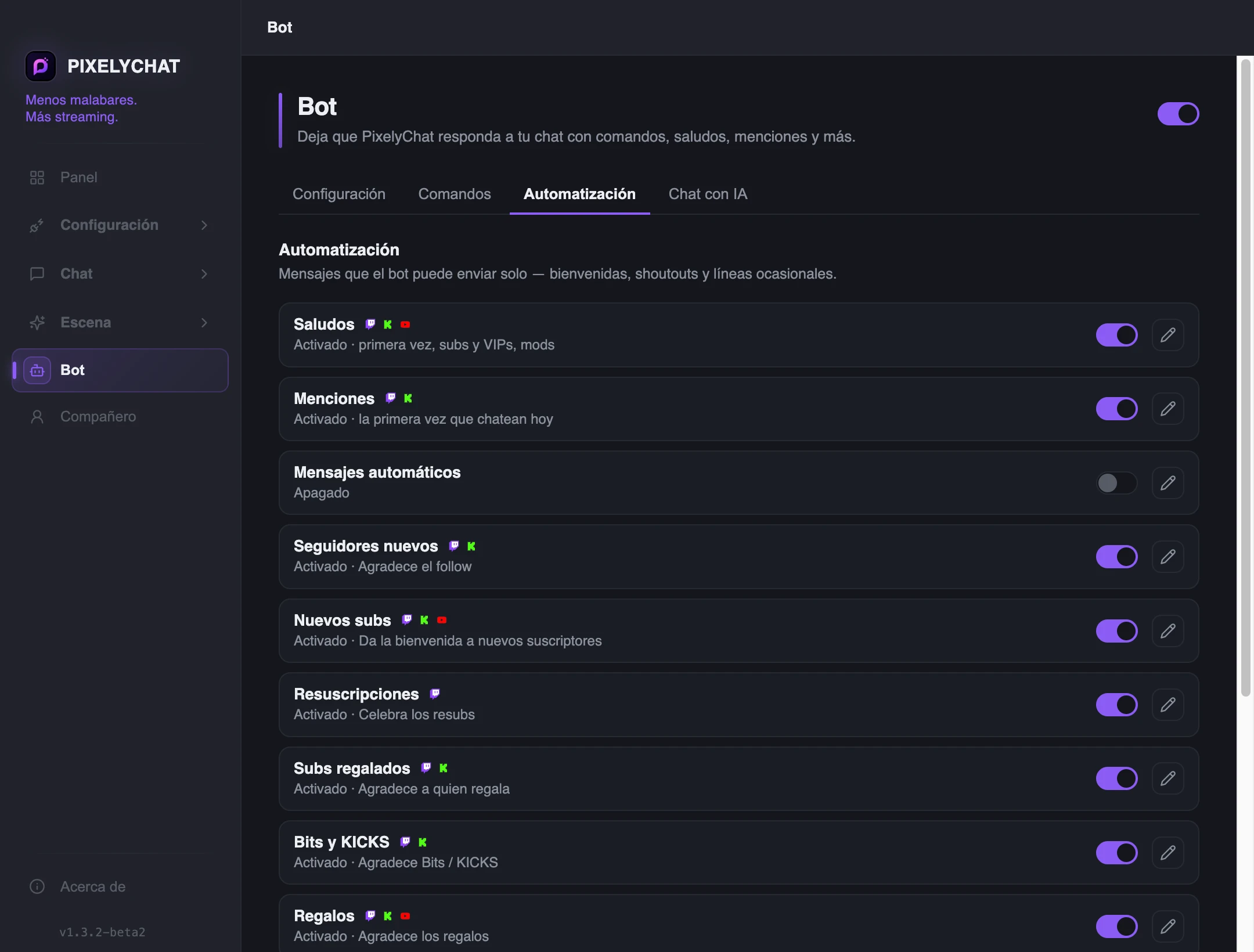
Task: Open the Chat con IA tab
Action: (x=708, y=194)
